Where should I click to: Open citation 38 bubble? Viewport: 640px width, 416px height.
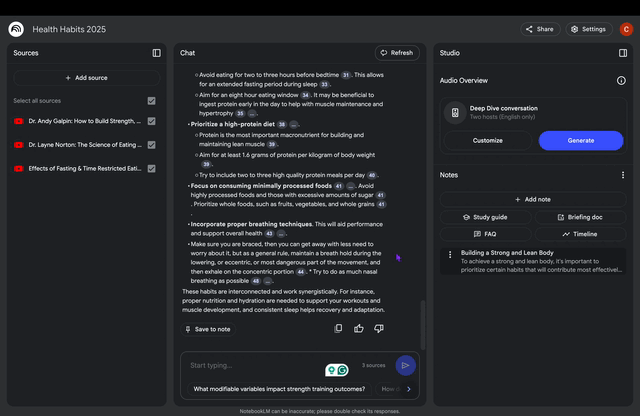pos(282,125)
